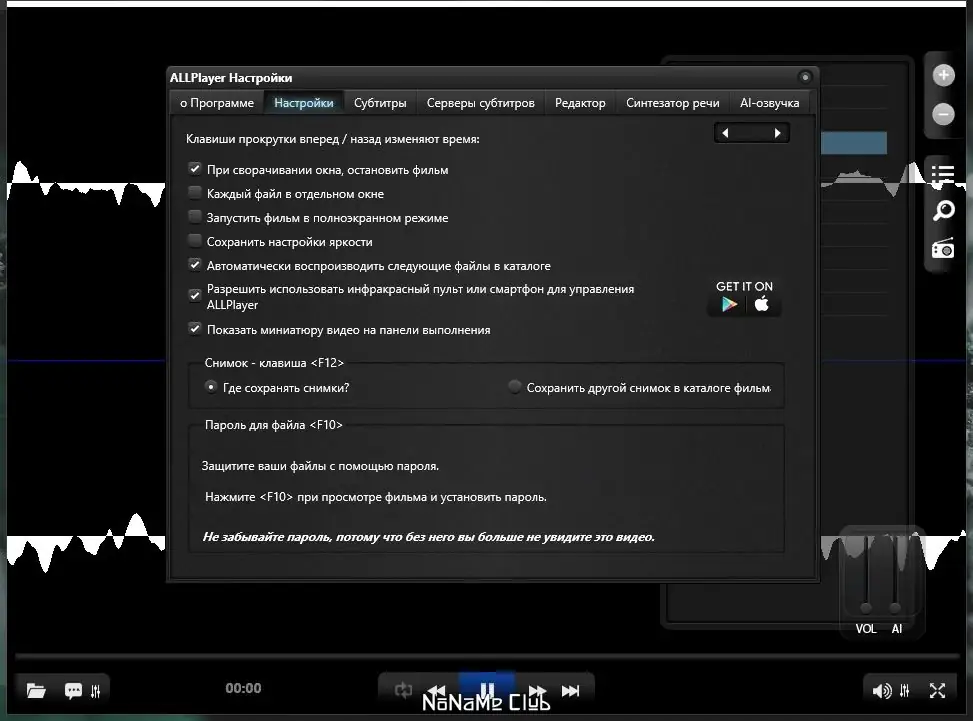Click the fast-forward button
Viewport: 973px width, 721px height.
pos(537,690)
